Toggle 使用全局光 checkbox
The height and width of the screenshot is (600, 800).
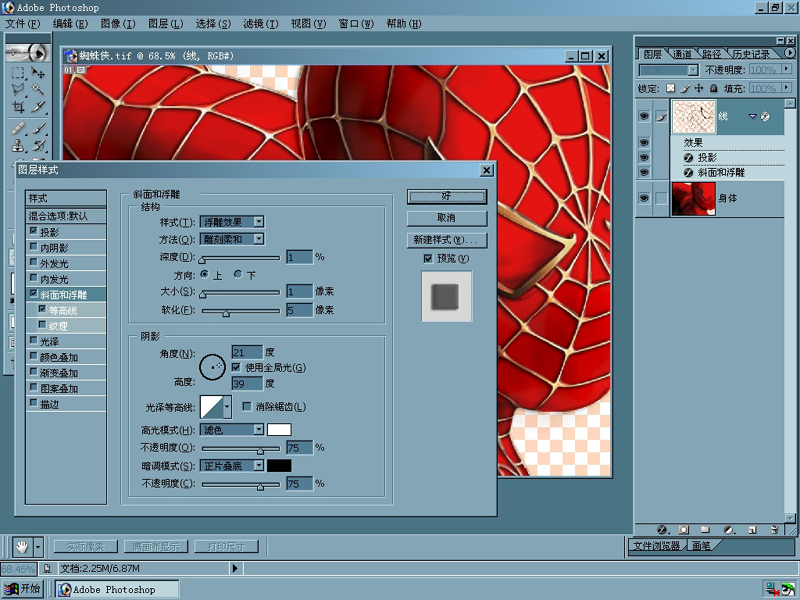[x=236, y=367]
